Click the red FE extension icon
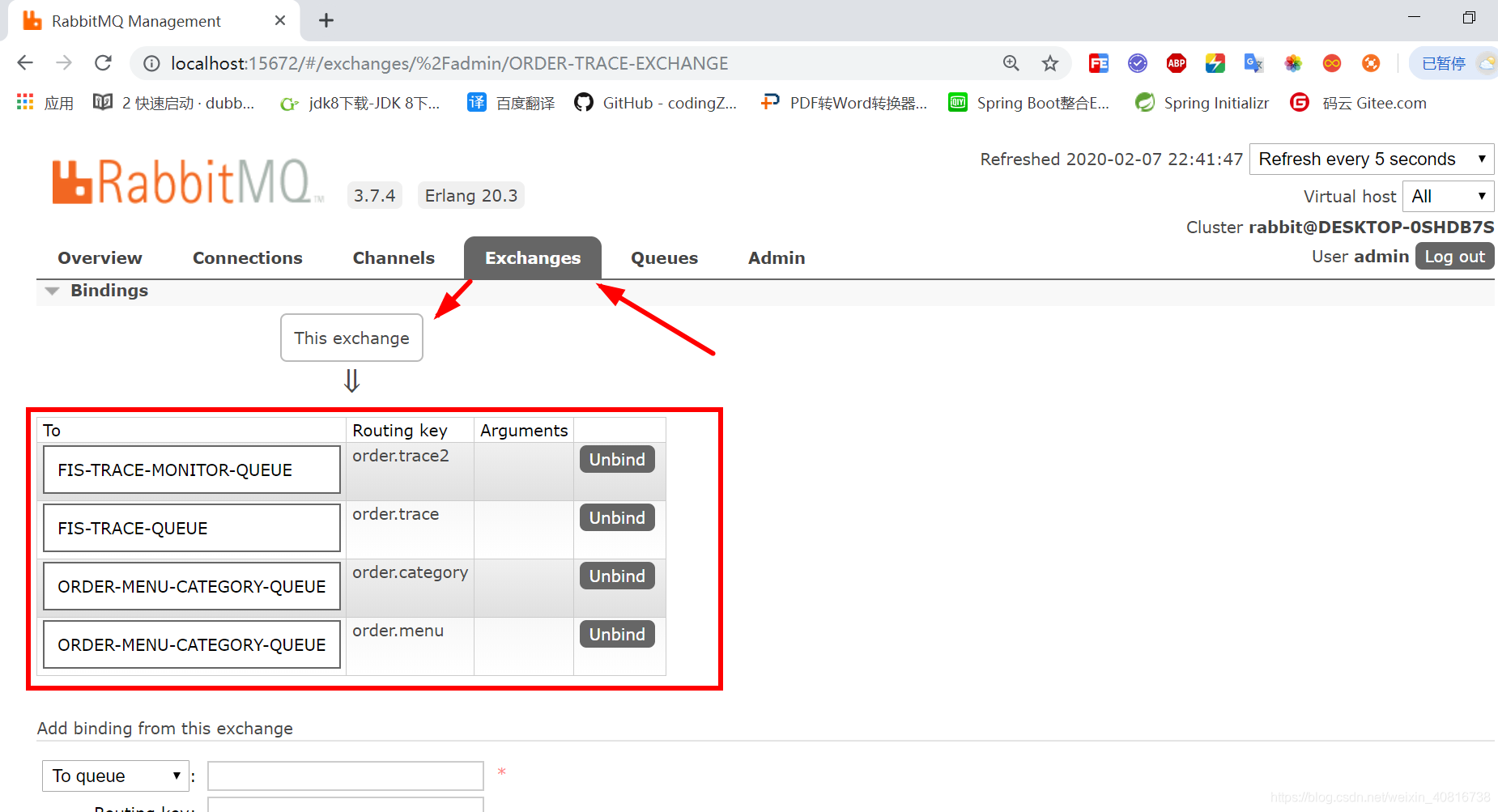1498x812 pixels. coord(1099,63)
